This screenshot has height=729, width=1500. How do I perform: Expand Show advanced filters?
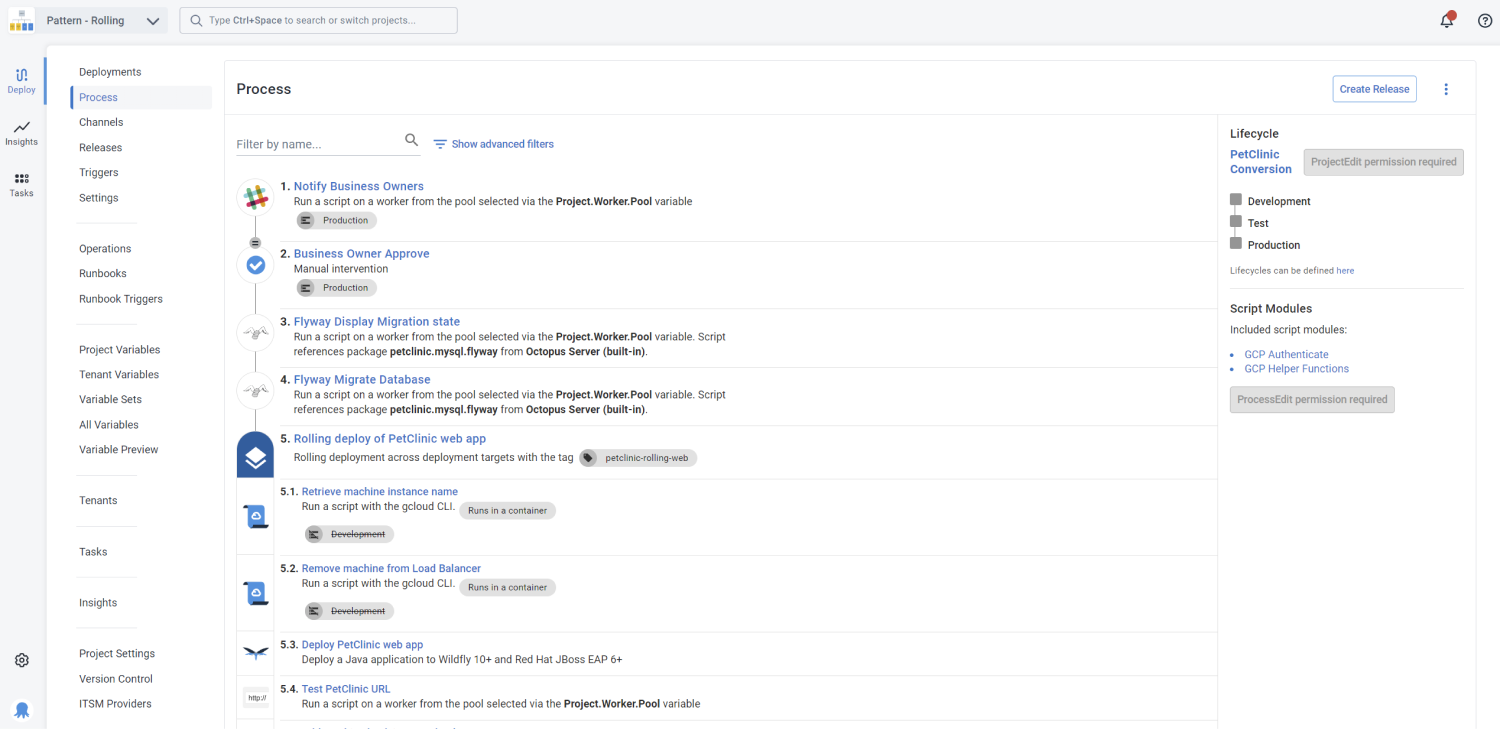(502, 144)
